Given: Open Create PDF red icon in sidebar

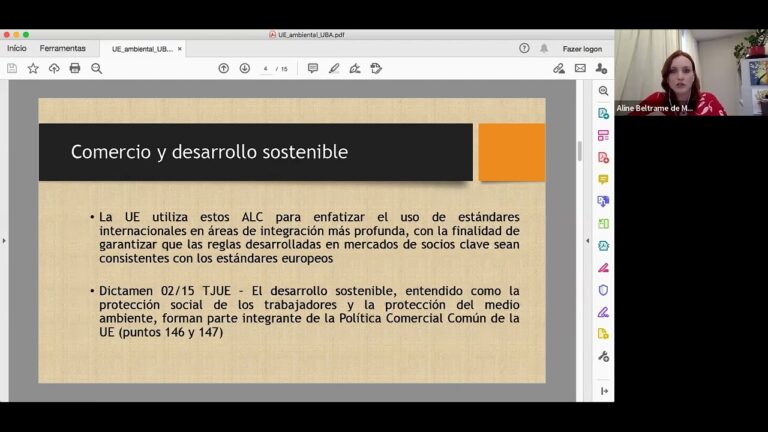Looking at the screenshot, I should tap(603, 158).
